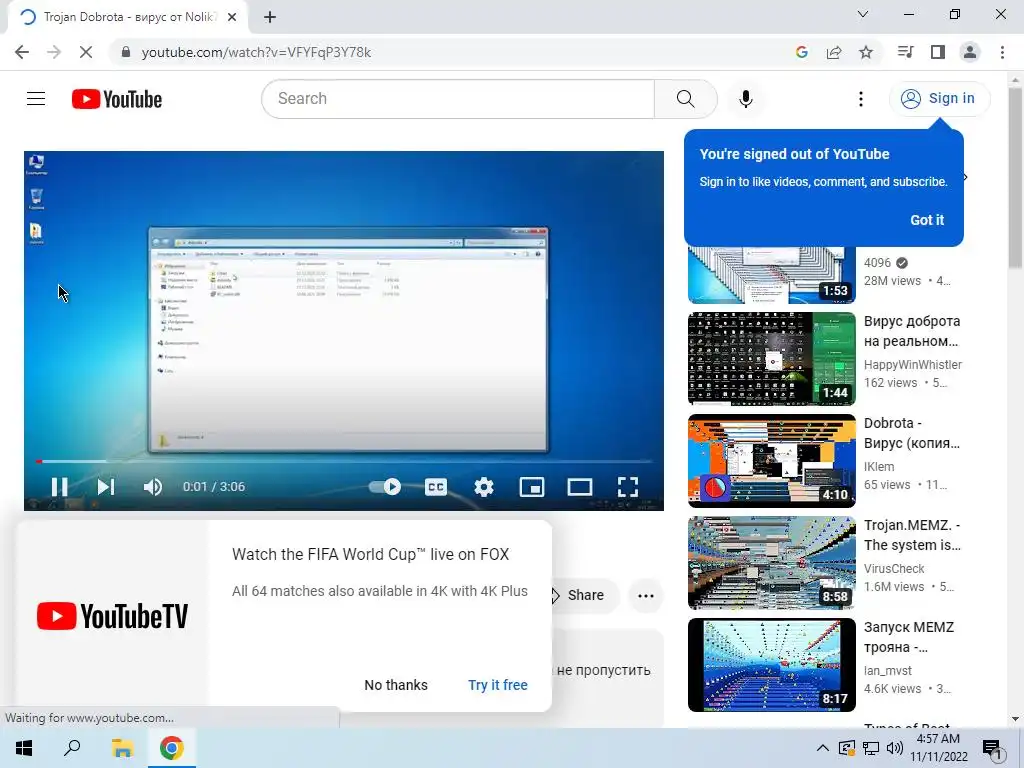Image resolution: width=1024 pixels, height=768 pixels.
Task: Enter full screen mode
Action: (628, 487)
